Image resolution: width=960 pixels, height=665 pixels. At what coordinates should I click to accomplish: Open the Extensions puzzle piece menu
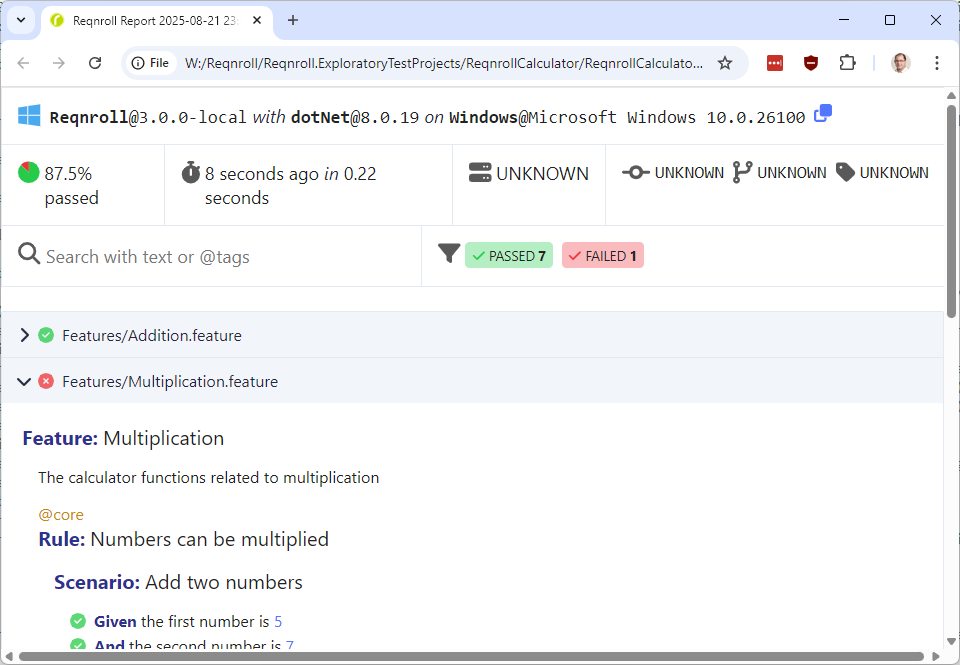coord(847,63)
